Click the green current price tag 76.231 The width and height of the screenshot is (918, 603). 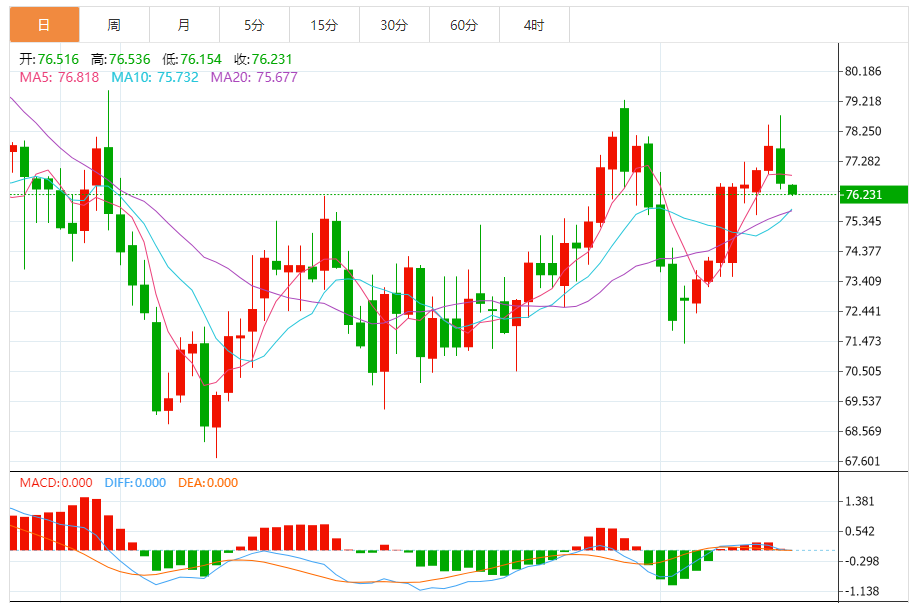tap(874, 194)
